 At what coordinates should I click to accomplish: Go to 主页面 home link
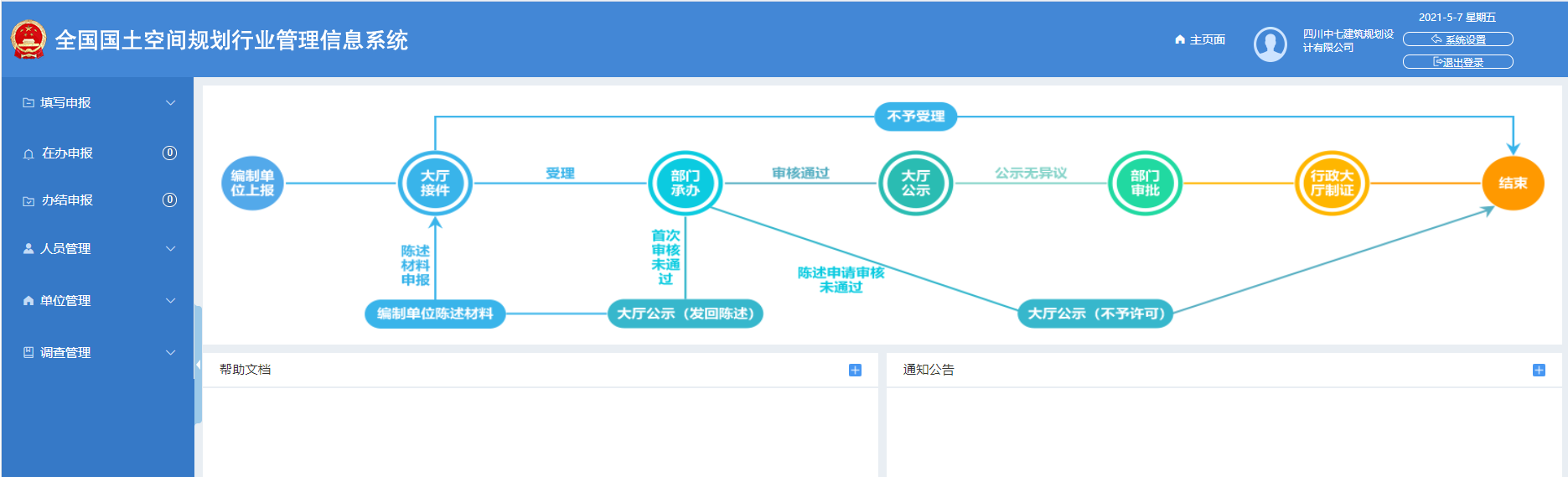(x=1200, y=39)
